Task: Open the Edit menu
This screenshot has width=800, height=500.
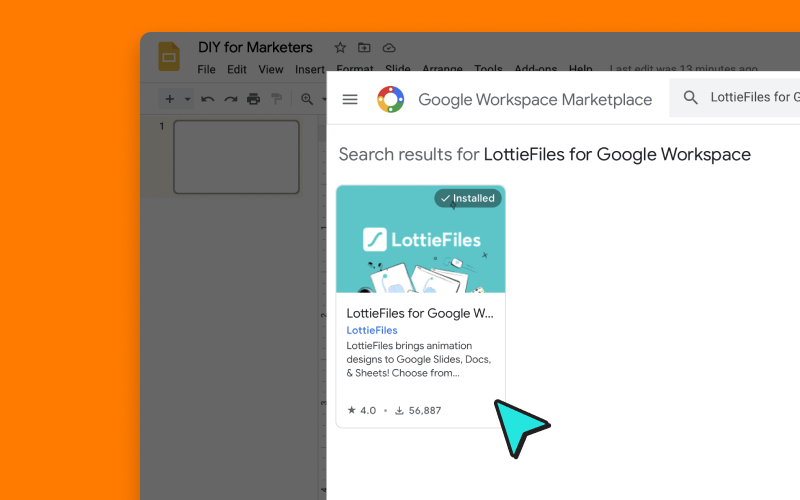Action: pos(237,69)
